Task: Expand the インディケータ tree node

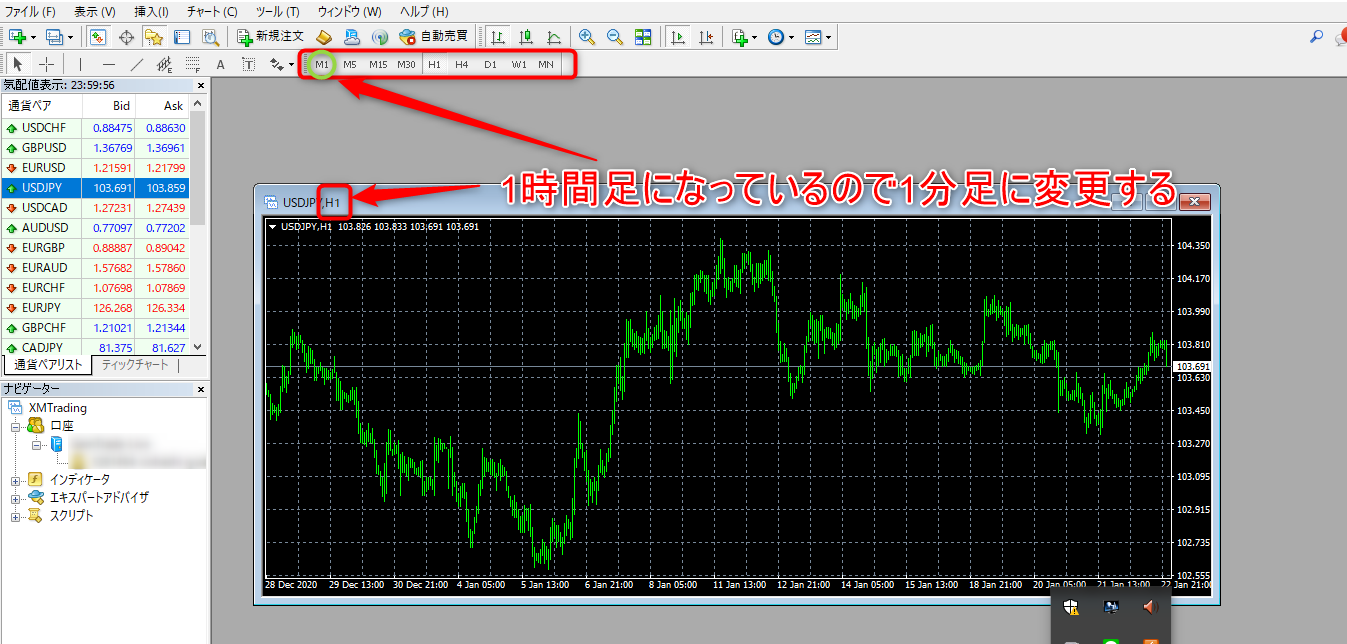Action: point(16,480)
